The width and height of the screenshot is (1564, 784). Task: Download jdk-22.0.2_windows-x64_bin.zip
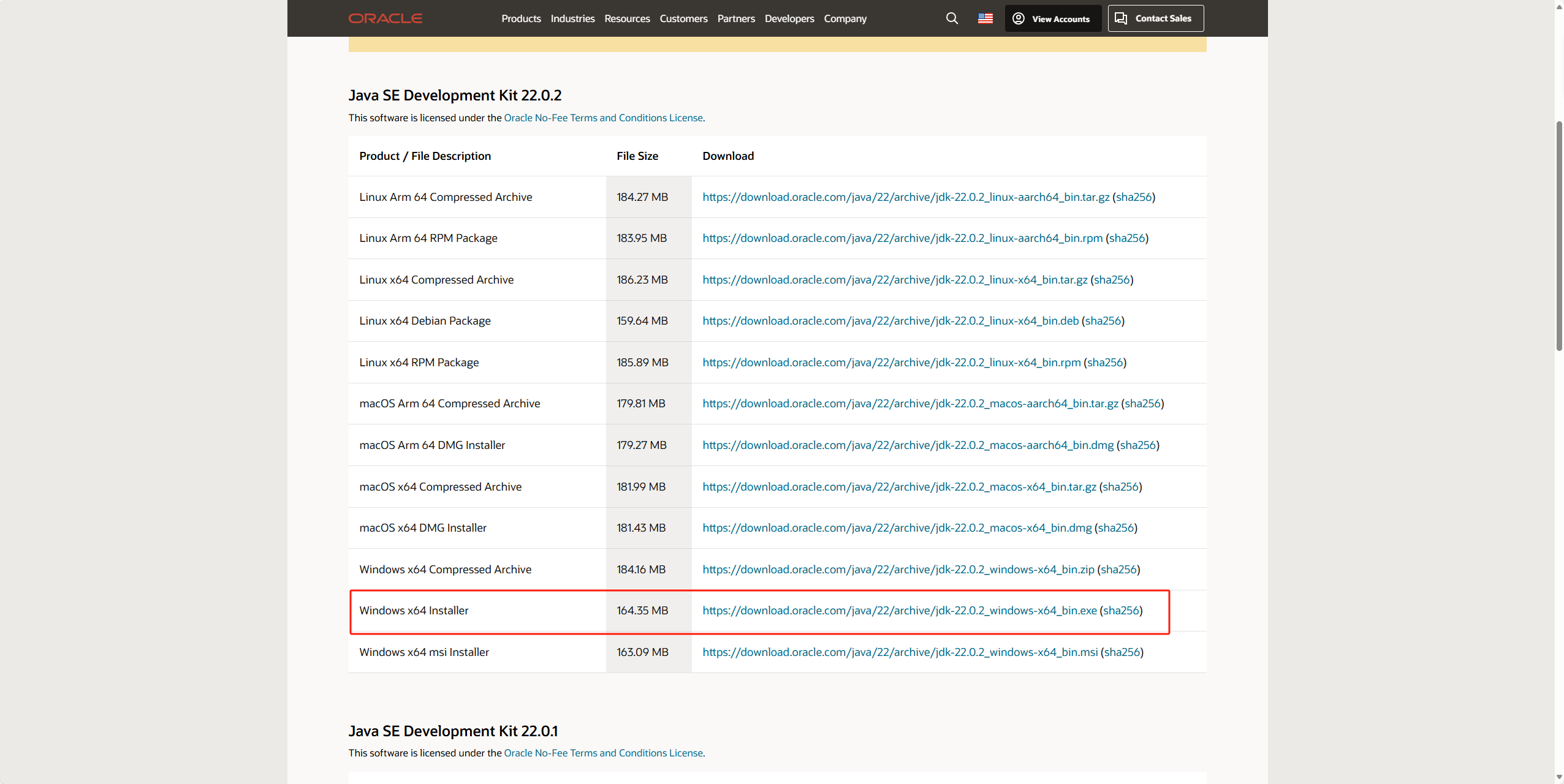tap(898, 570)
